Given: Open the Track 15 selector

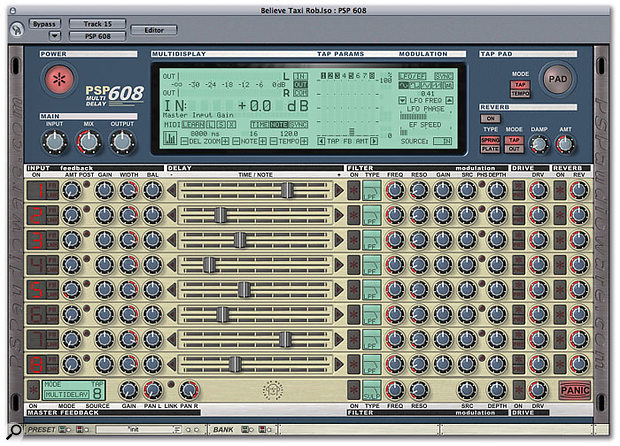Looking at the screenshot, I should 97,24.
